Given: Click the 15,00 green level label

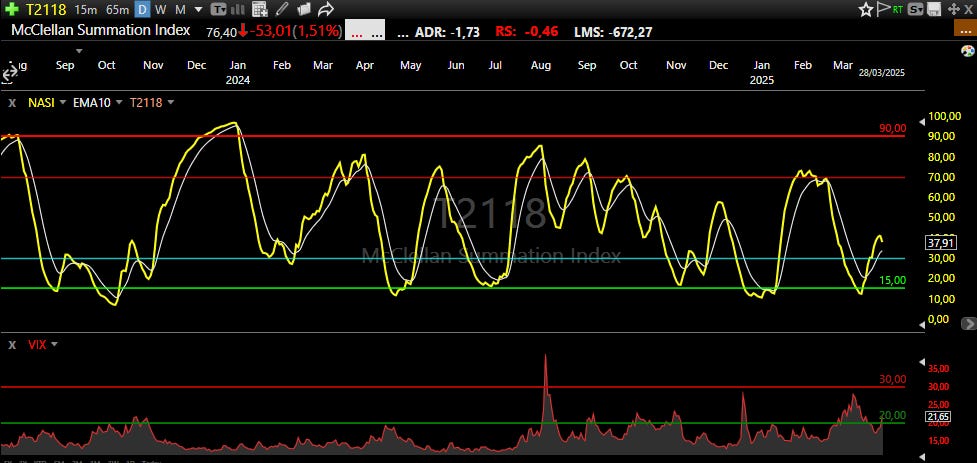Looking at the screenshot, I should coord(893,281).
